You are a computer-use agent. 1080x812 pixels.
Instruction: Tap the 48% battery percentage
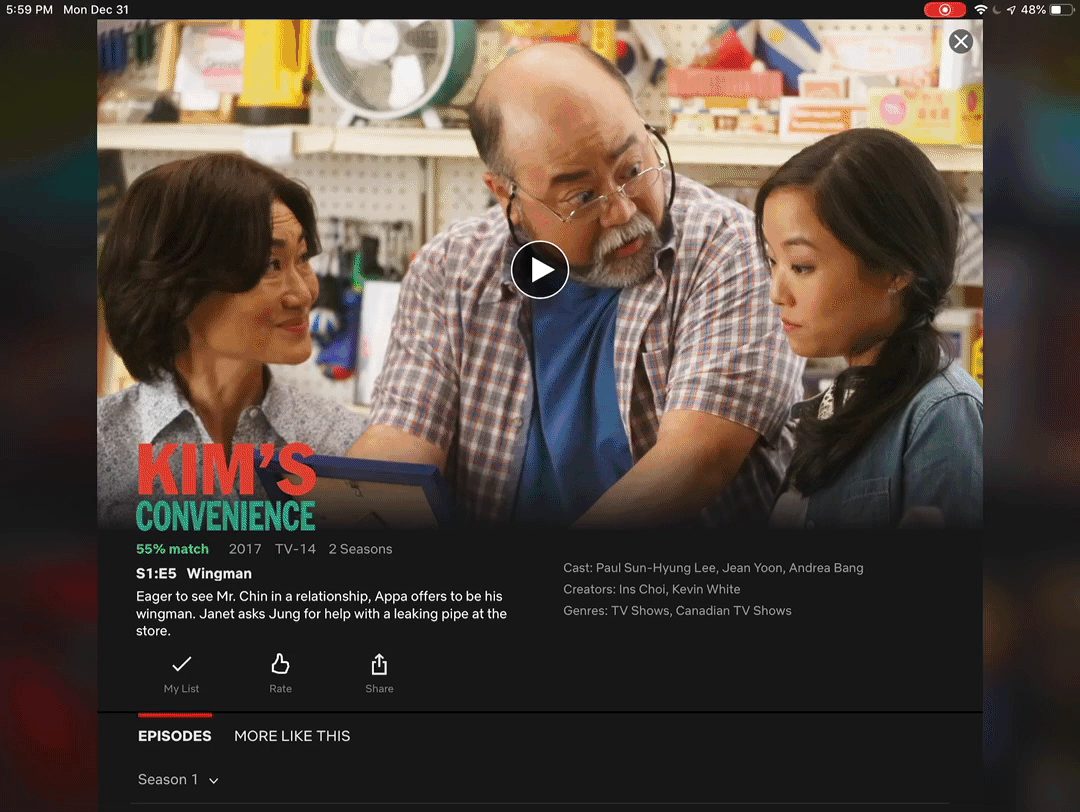(x=1033, y=10)
